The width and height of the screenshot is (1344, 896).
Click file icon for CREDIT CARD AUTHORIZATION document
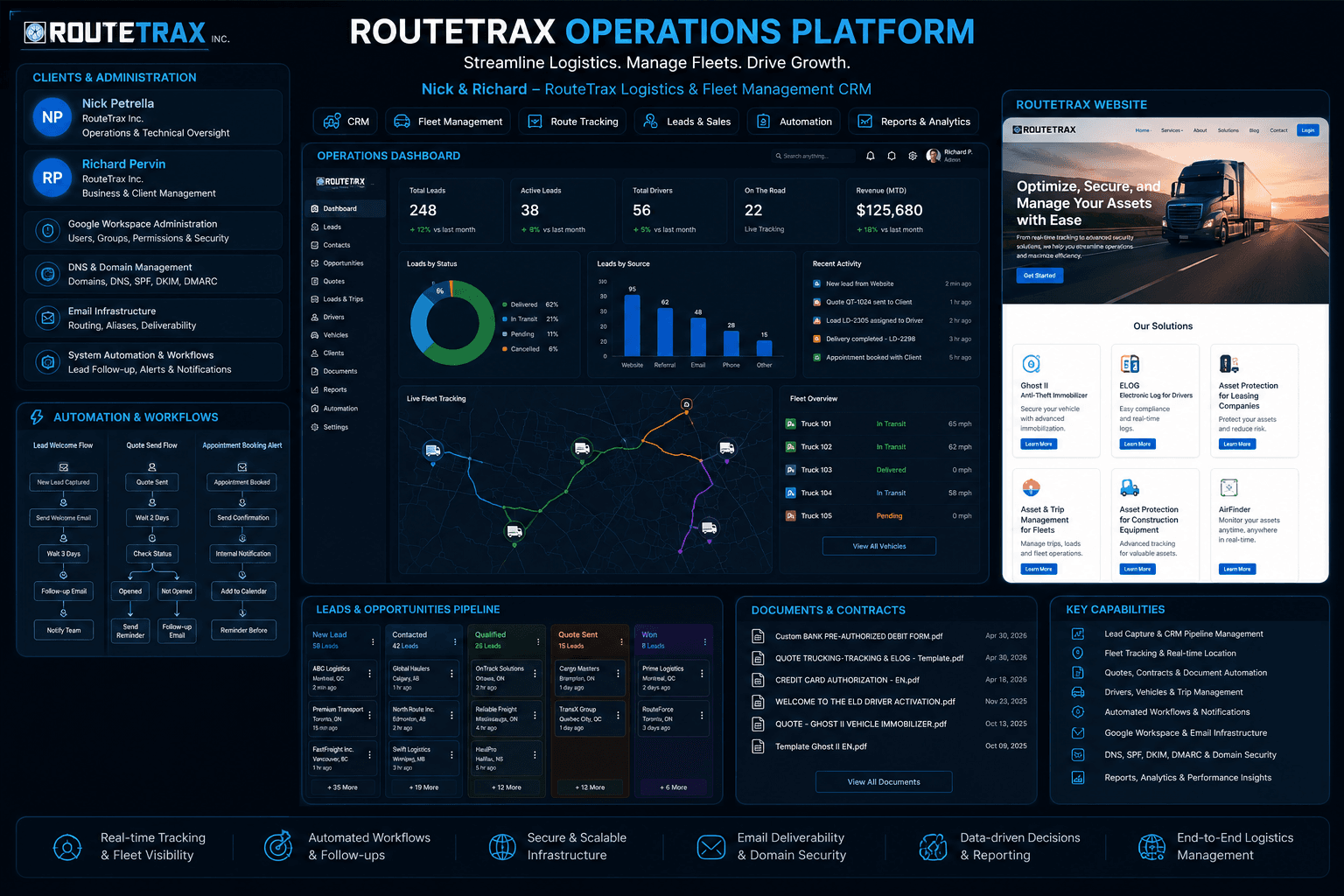759,680
